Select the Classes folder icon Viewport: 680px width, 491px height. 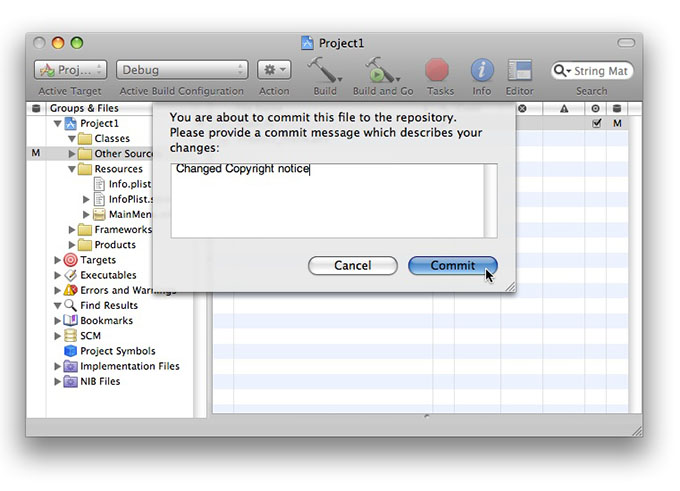tap(85, 139)
